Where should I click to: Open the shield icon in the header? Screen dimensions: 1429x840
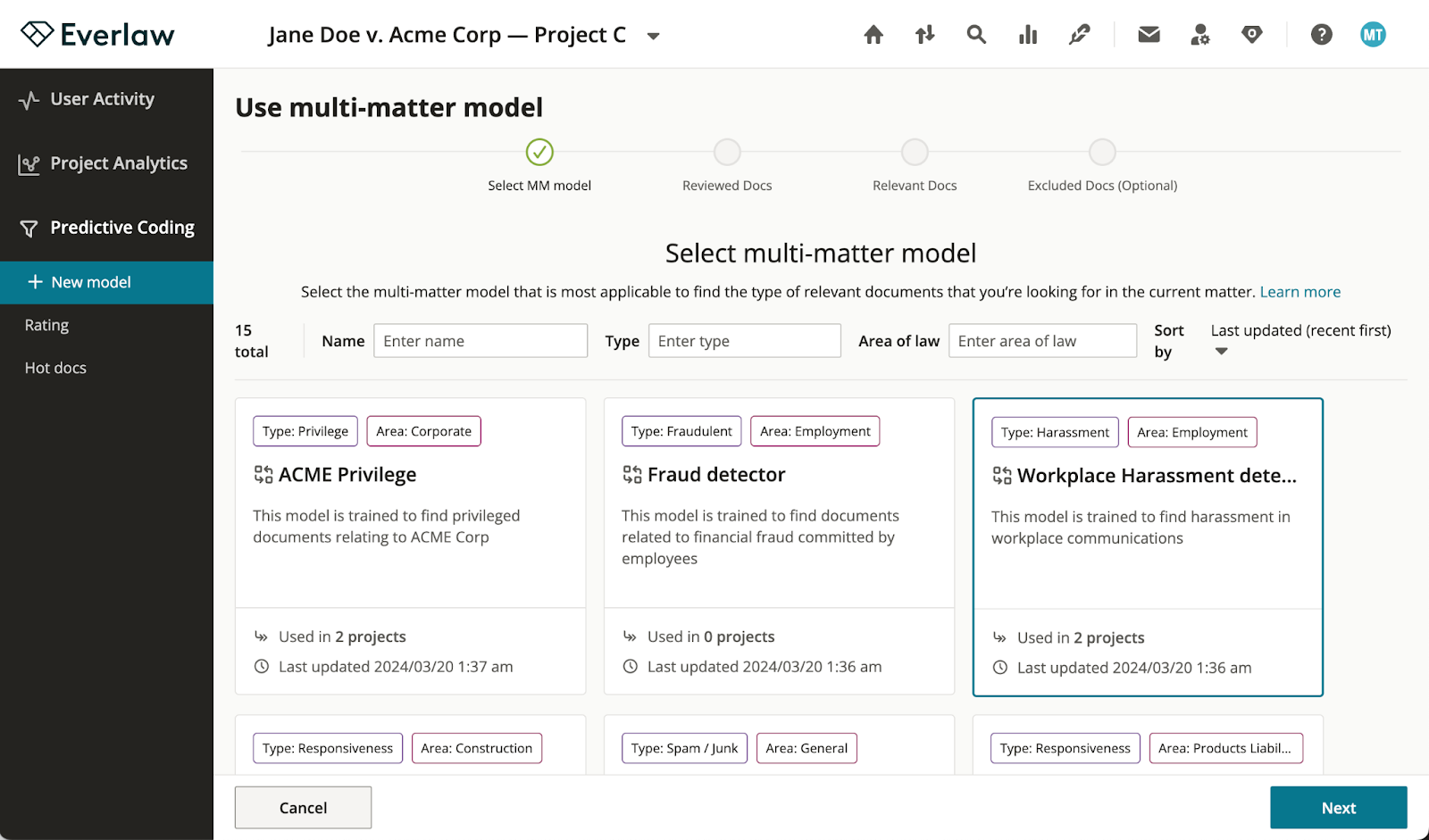(x=1252, y=35)
